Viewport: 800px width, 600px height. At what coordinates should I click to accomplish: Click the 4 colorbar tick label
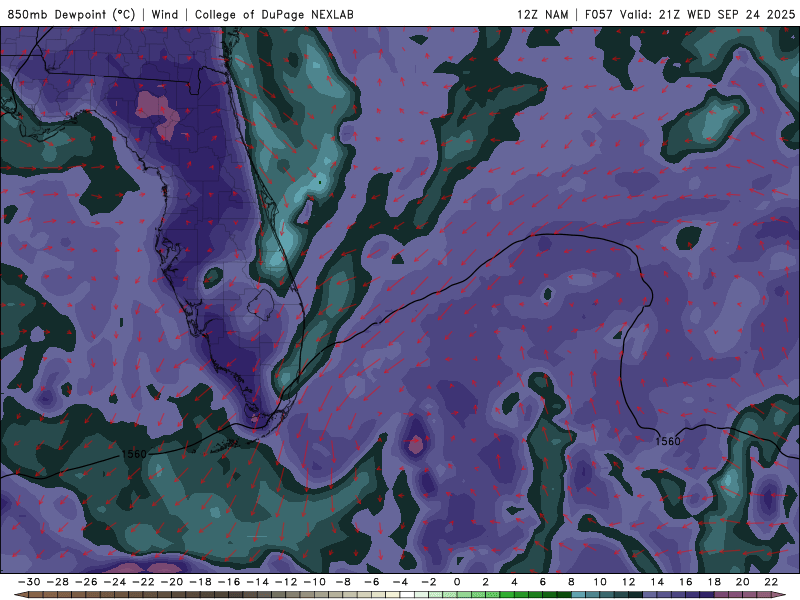[514, 582]
